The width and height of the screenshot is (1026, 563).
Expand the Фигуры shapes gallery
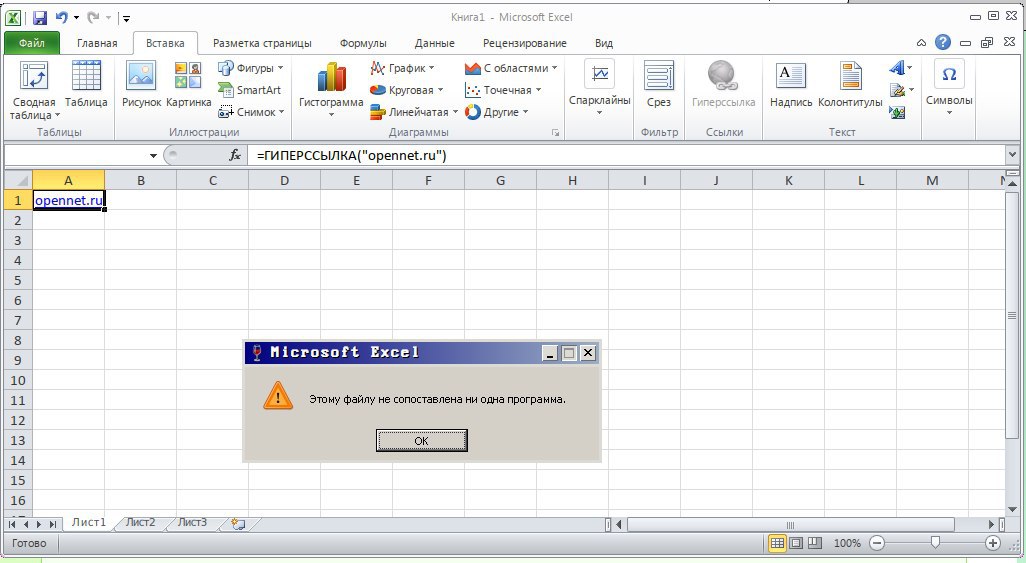pyautogui.click(x=251, y=68)
